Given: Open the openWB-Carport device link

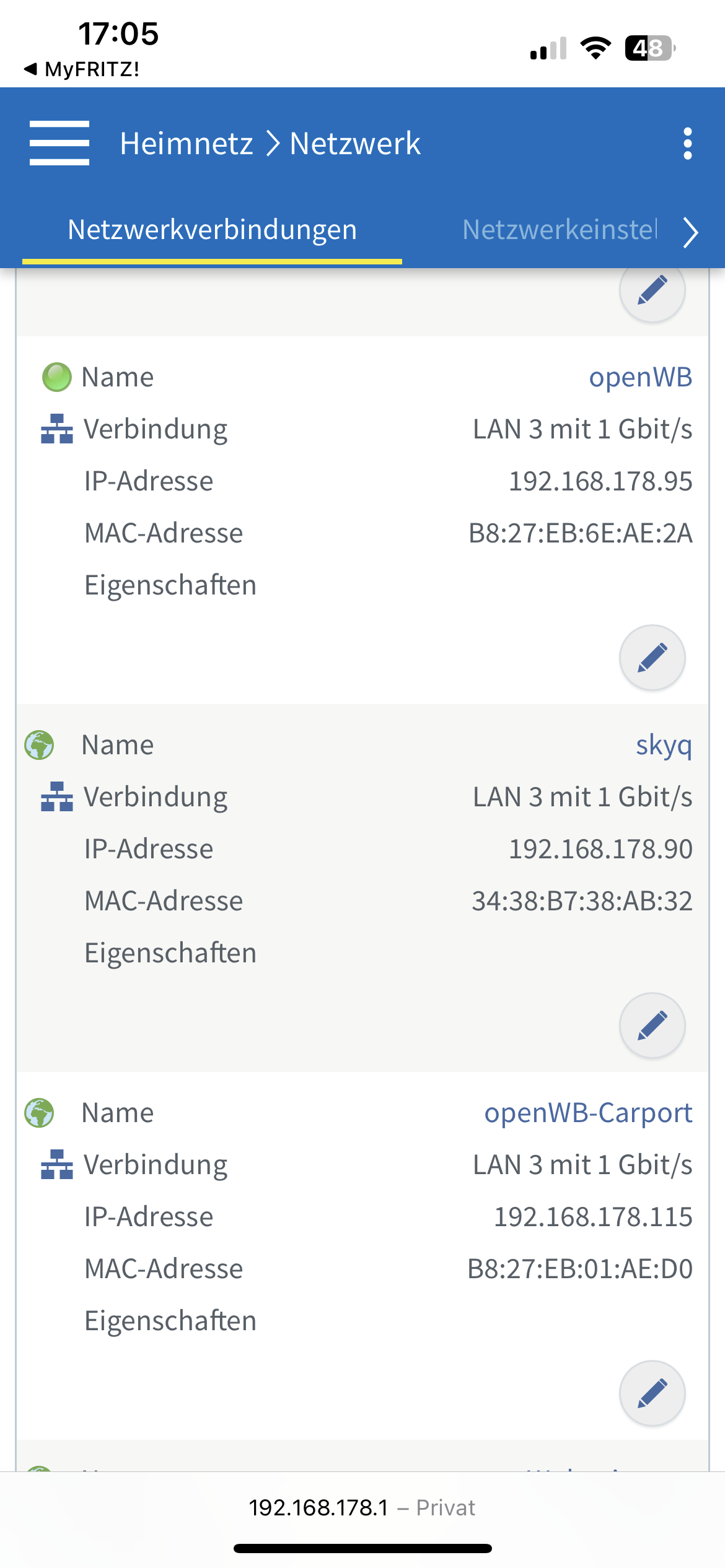Looking at the screenshot, I should [587, 1113].
